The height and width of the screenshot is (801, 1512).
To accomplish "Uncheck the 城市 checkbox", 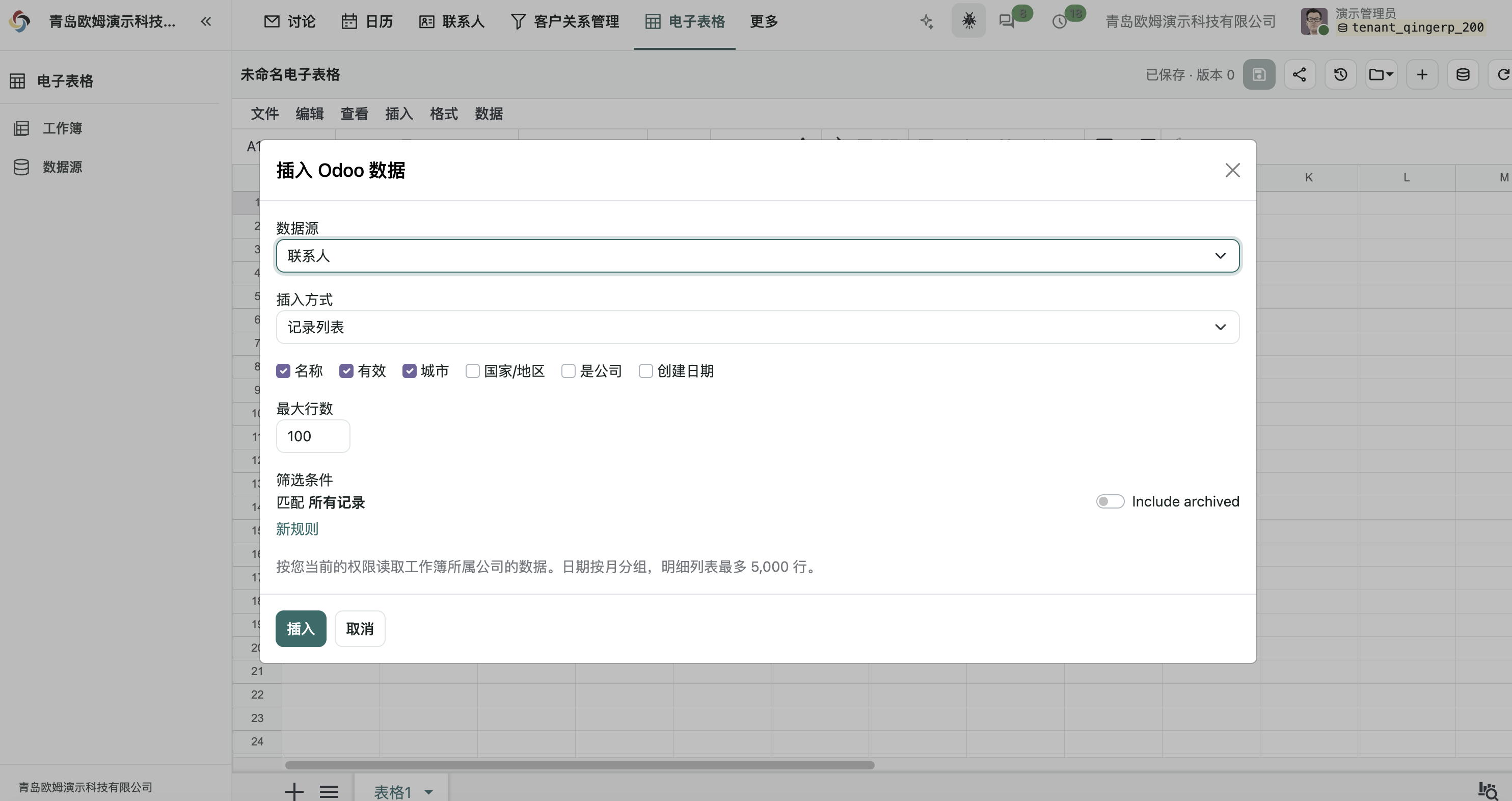I will (x=409, y=371).
